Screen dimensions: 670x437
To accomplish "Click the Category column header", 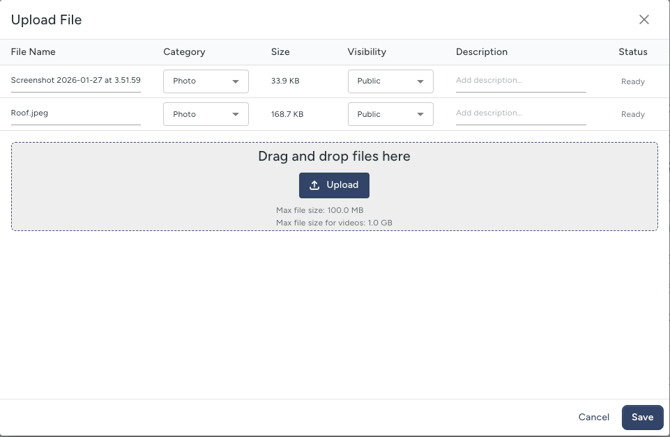I will pos(184,52).
